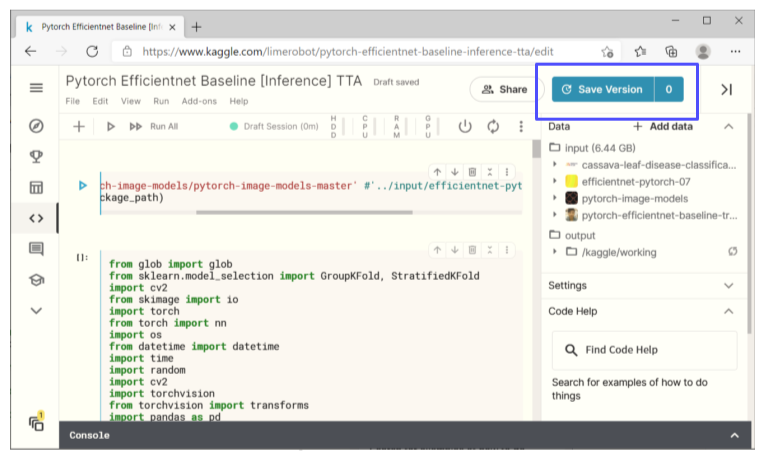Click the notebook vertical scrollbar
767x460 pixels.
pos(536,149)
